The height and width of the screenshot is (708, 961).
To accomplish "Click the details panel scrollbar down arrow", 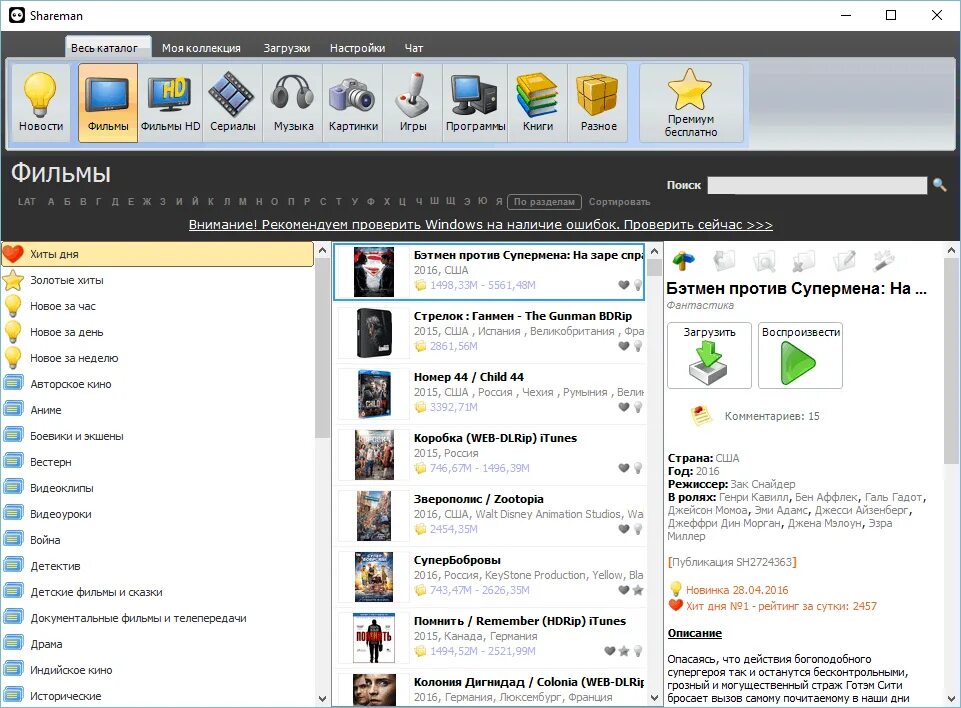I will coord(951,698).
